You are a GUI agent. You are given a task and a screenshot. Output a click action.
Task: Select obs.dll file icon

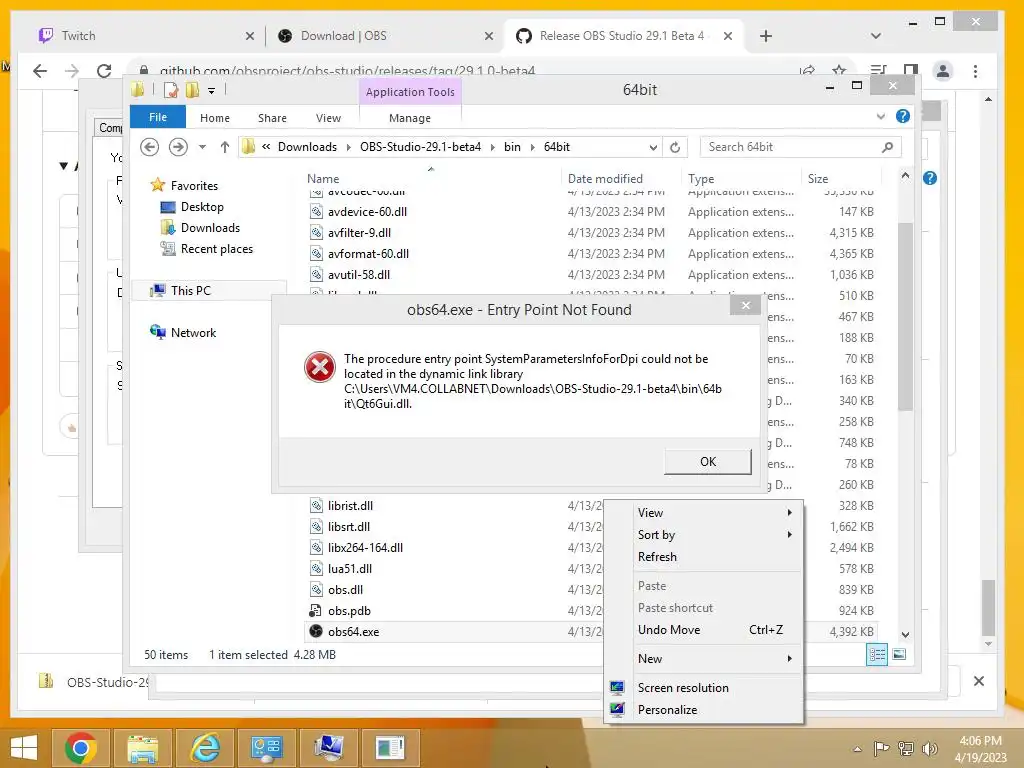click(316, 589)
